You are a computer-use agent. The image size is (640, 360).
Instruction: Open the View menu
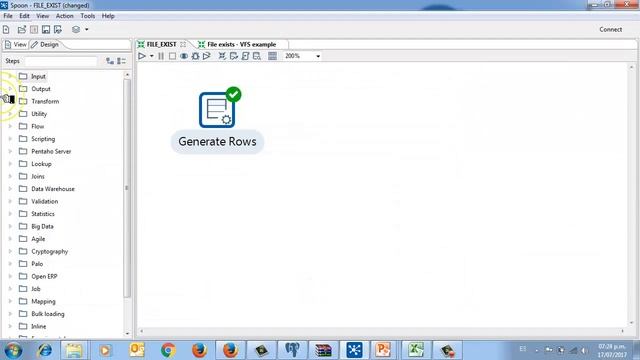pyautogui.click(x=42, y=16)
